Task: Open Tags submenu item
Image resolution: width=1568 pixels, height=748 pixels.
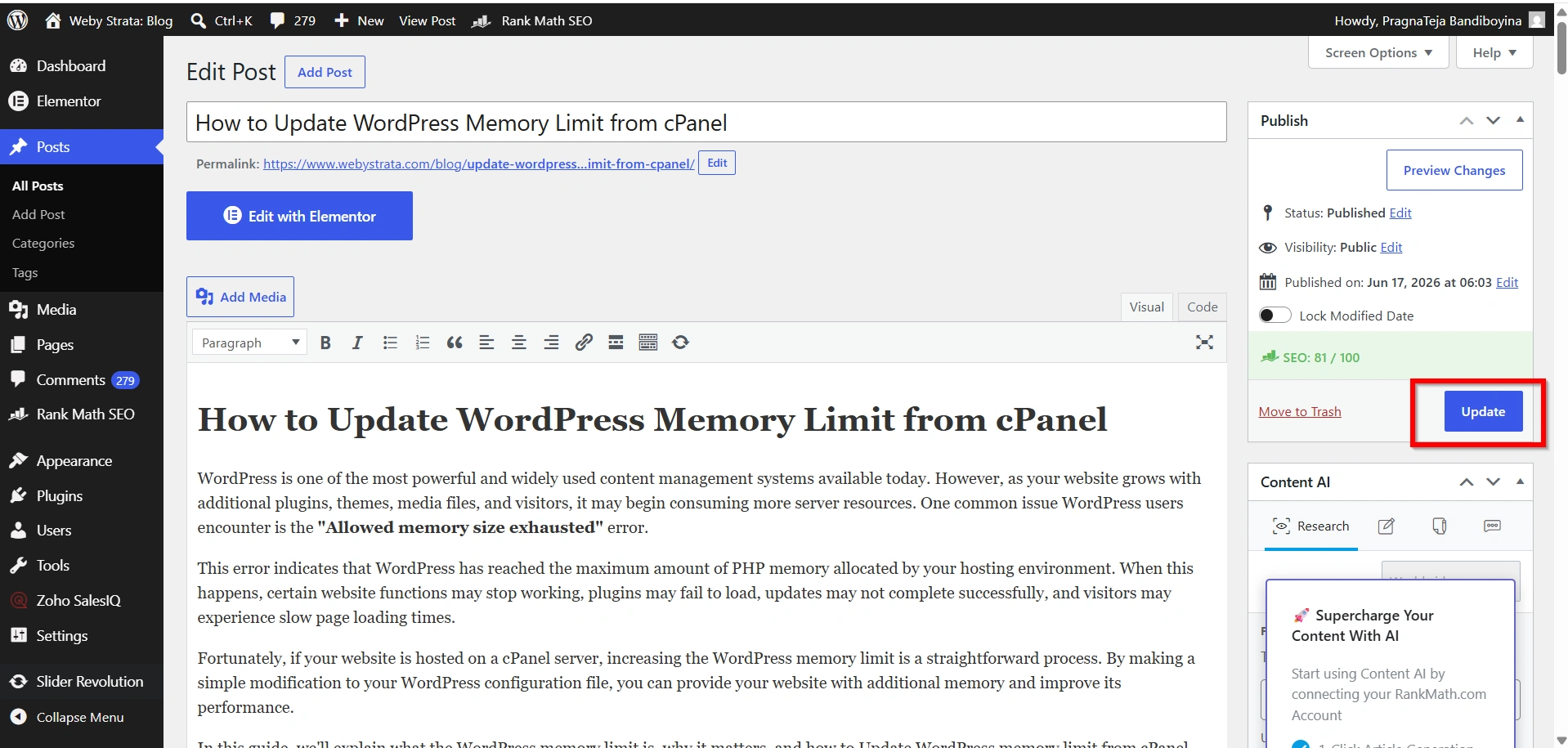Action: (25, 273)
